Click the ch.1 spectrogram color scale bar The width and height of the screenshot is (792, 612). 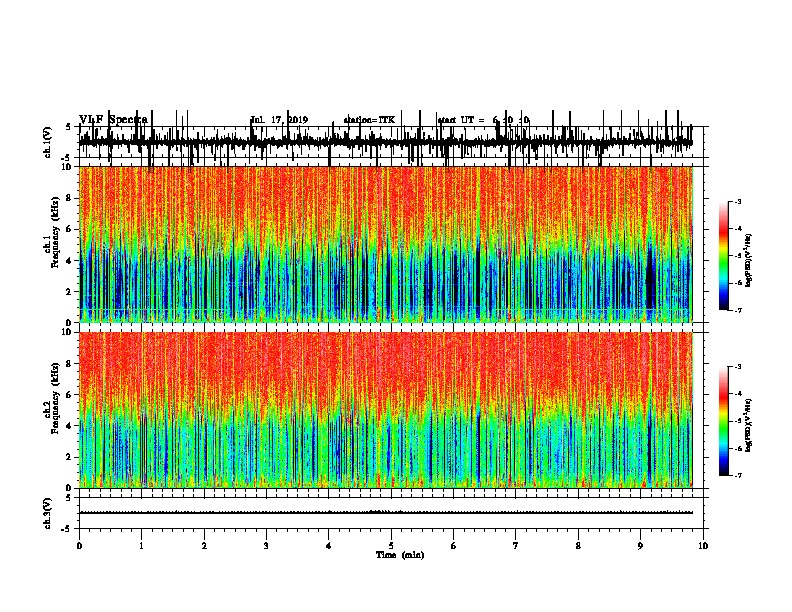click(723, 256)
